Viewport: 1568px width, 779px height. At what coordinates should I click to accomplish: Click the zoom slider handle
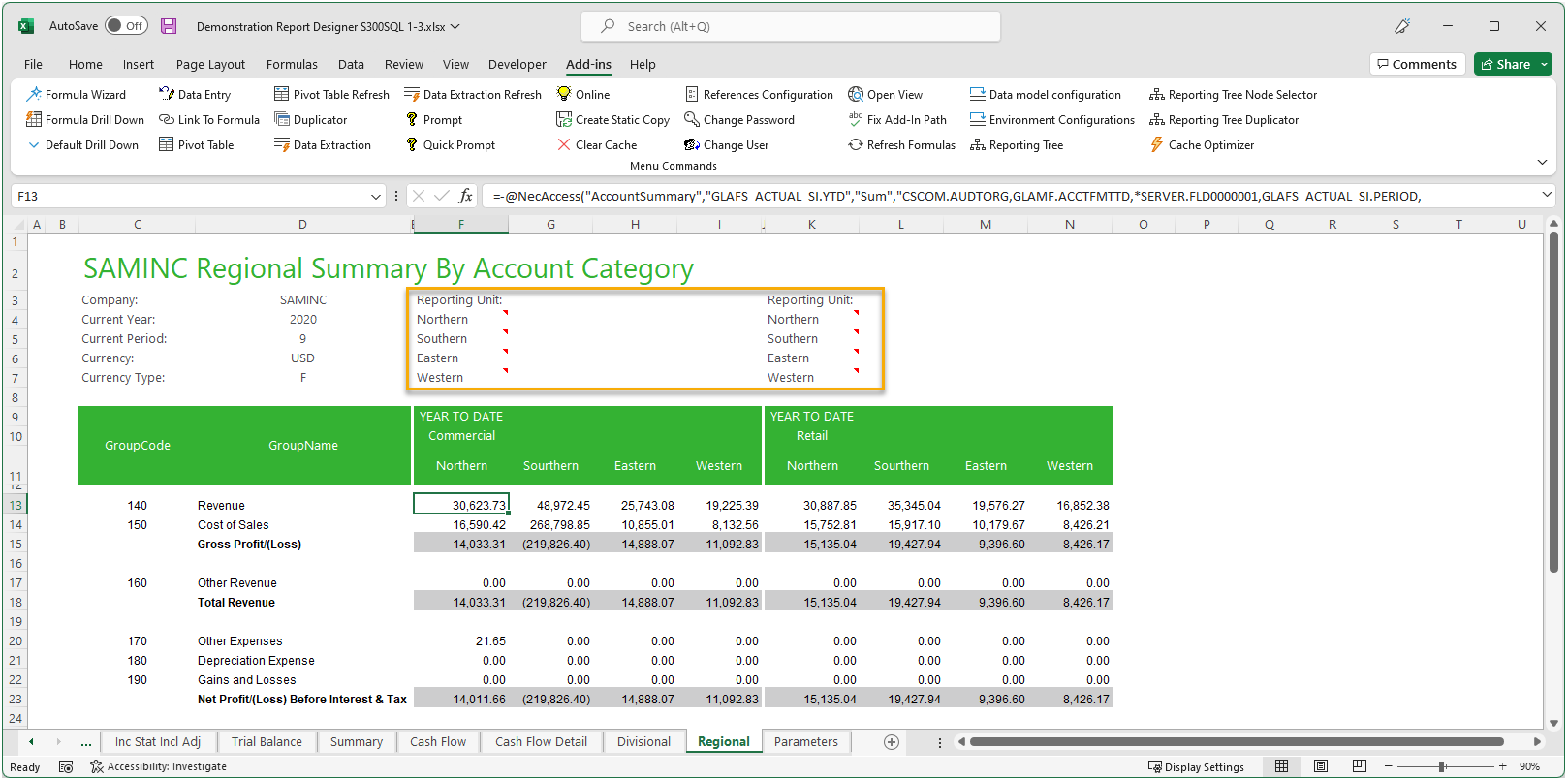(x=1442, y=766)
